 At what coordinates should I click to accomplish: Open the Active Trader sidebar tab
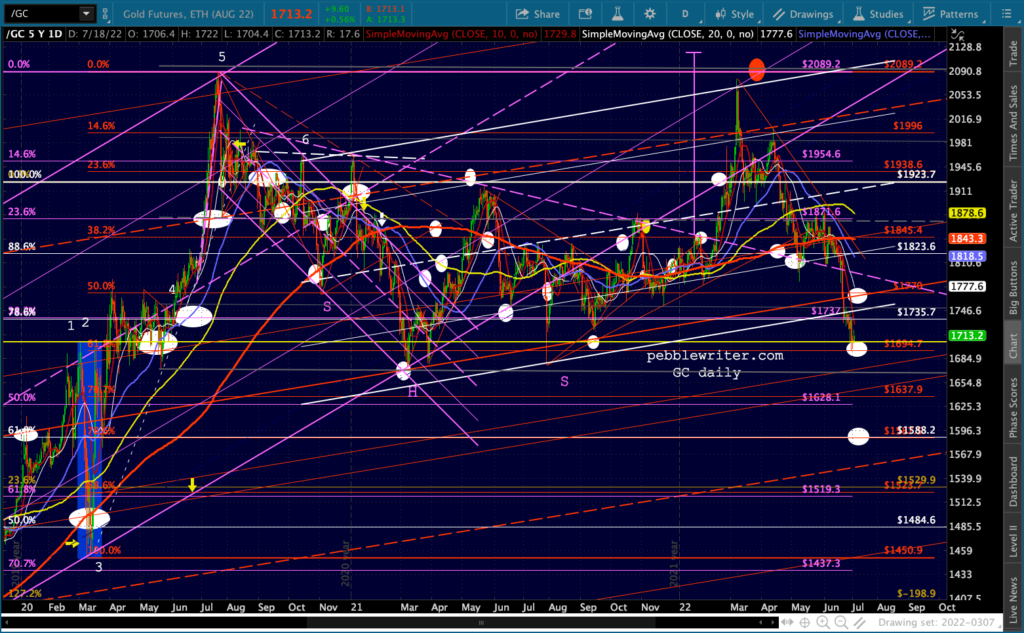pyautogui.click(x=1013, y=210)
